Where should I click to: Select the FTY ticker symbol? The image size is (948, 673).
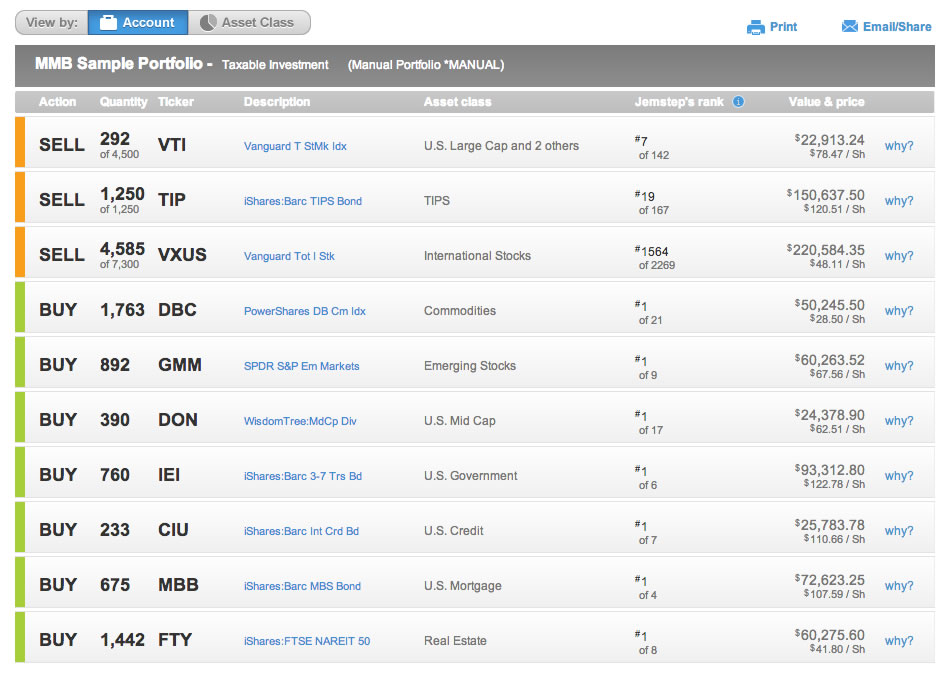click(x=175, y=640)
